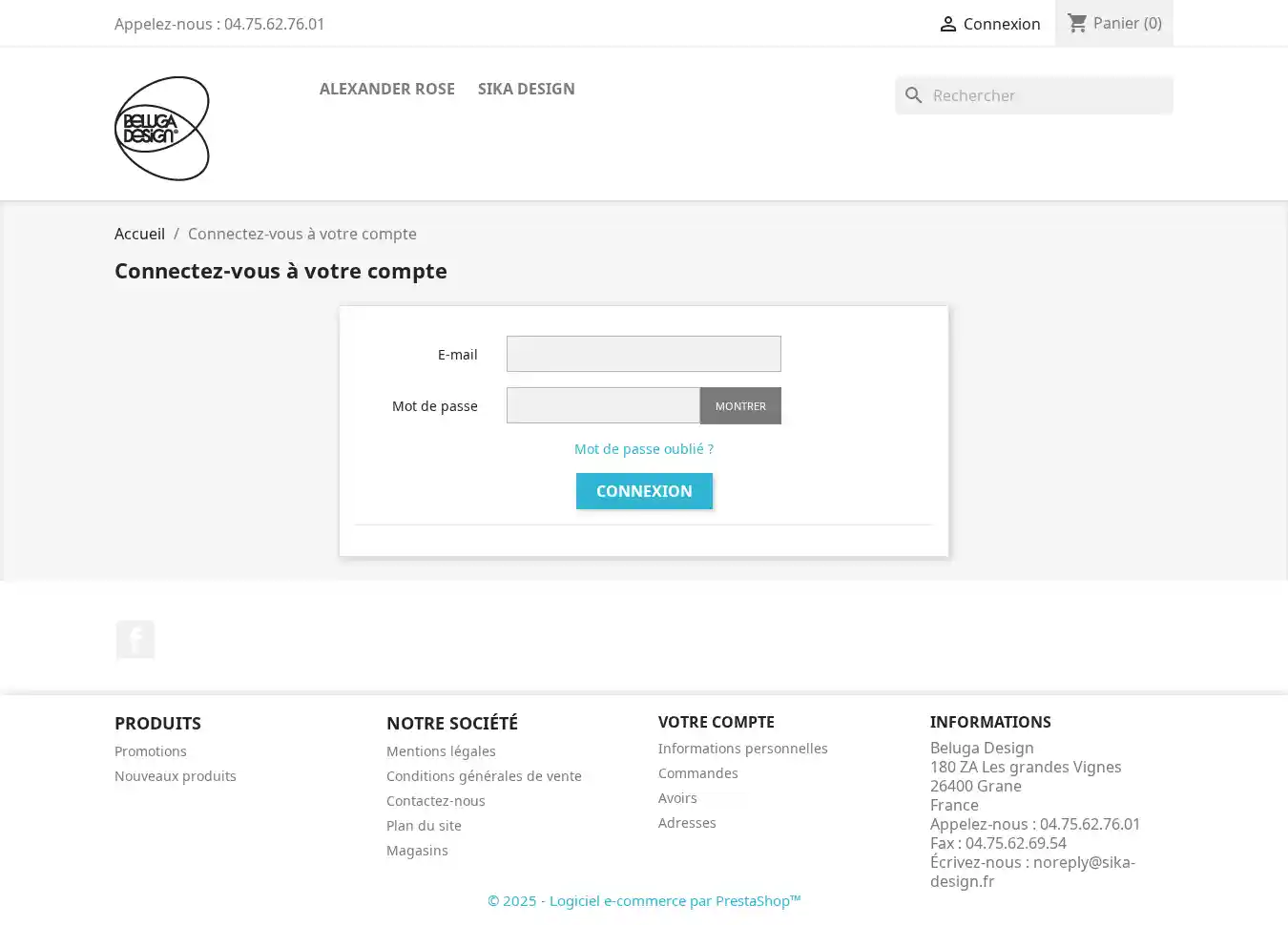Click into the Rechercher search box
Screen dimensions: 1288x925
pos(1048,95)
